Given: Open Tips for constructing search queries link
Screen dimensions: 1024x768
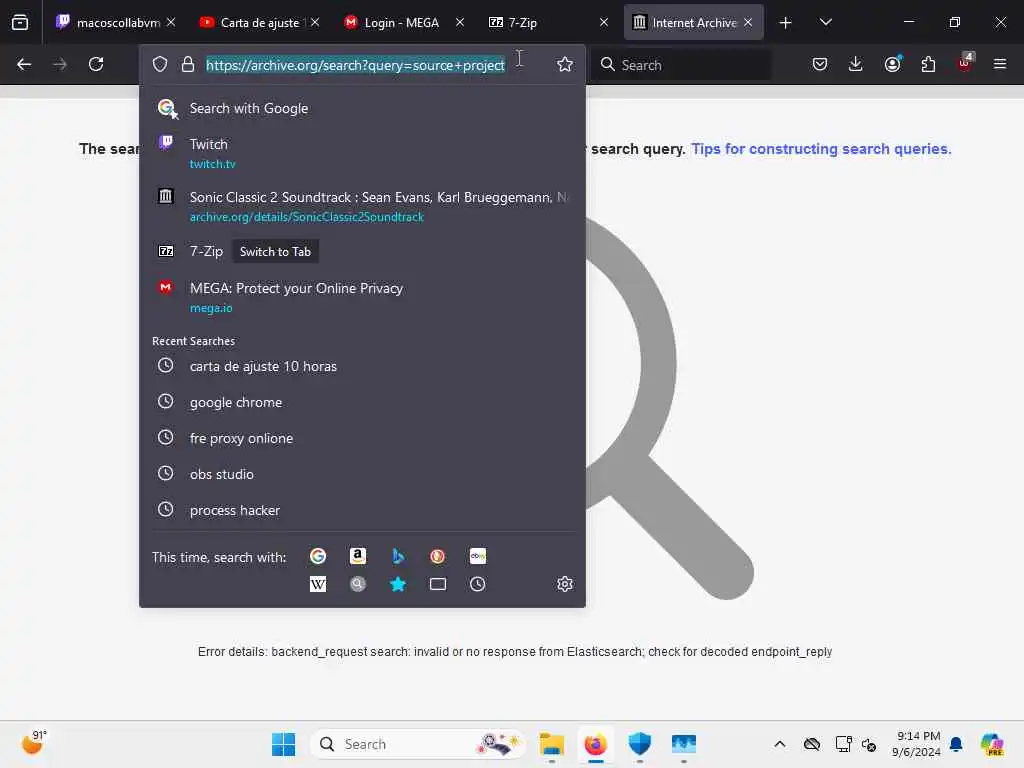Looking at the screenshot, I should 821,149.
